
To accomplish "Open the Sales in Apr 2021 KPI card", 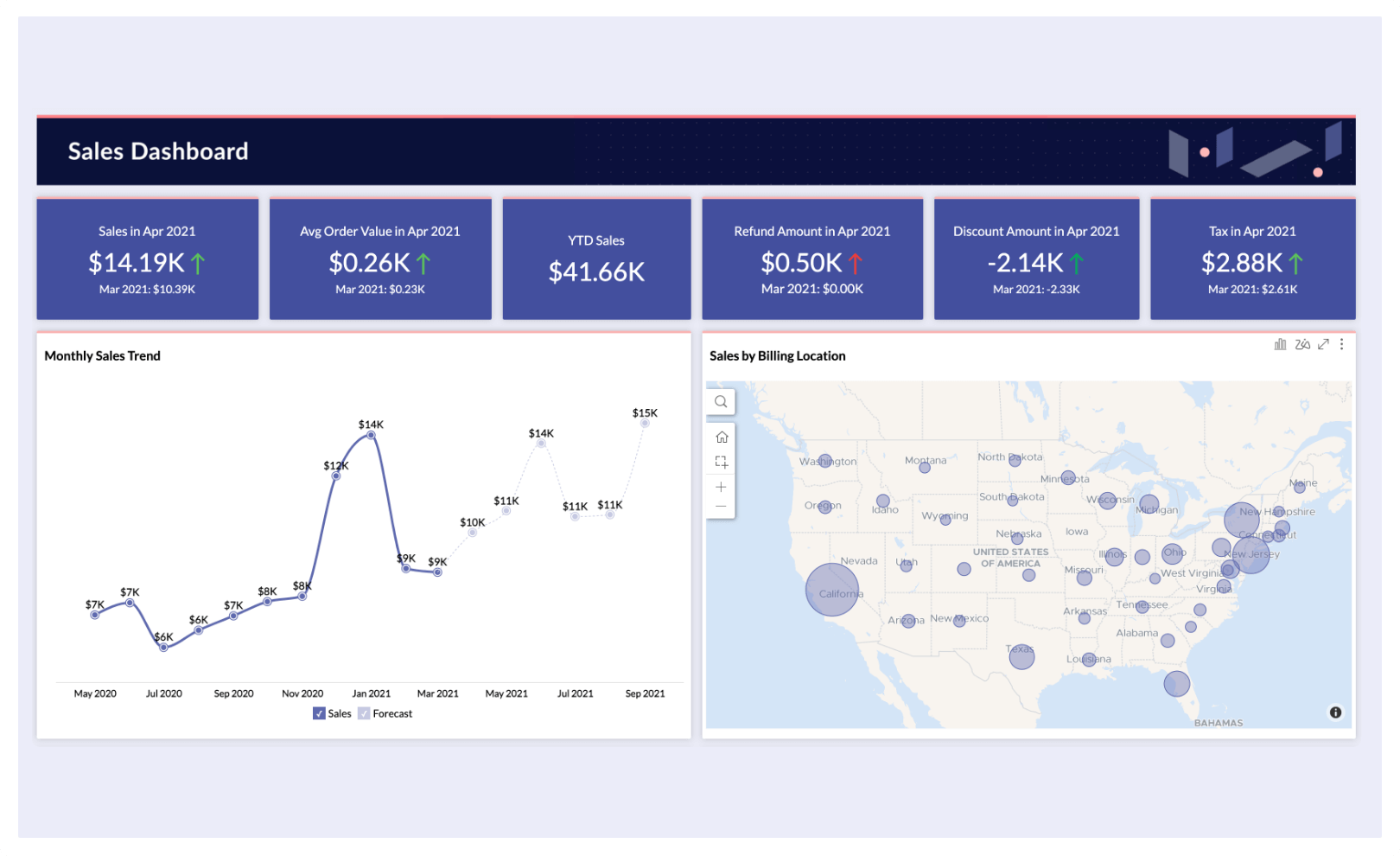I will (x=148, y=259).
